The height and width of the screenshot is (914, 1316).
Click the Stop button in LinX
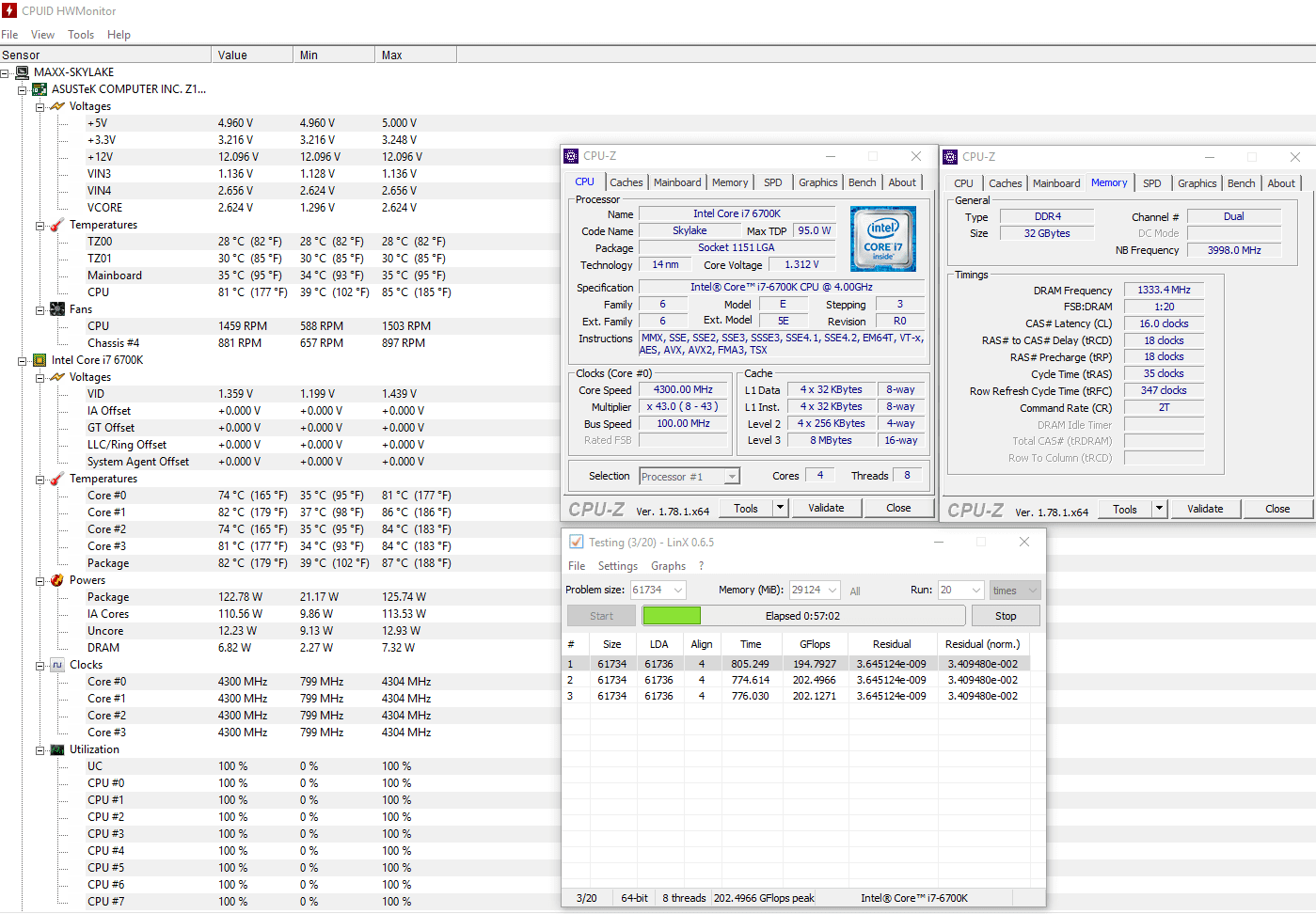[1006, 616]
